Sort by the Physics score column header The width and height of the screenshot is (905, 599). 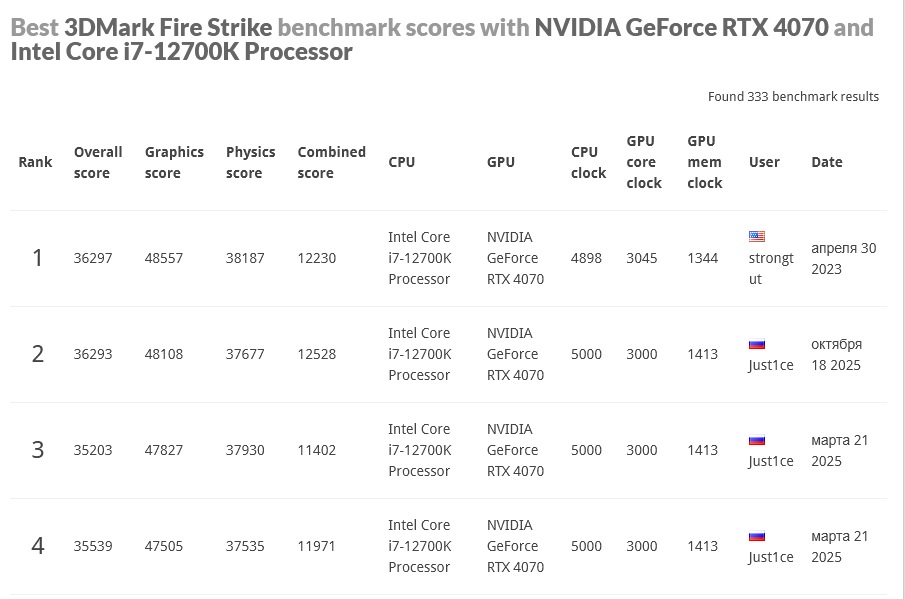point(250,162)
